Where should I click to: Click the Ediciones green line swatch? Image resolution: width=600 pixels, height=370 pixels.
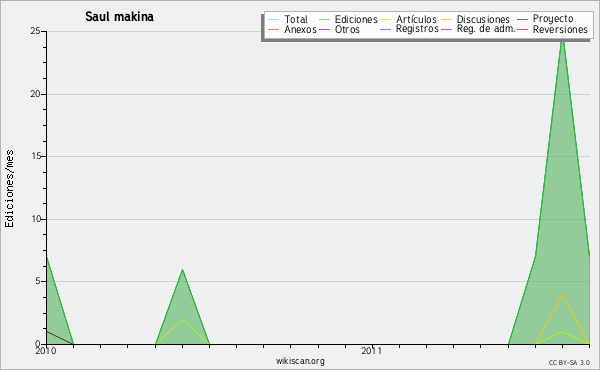(x=324, y=20)
